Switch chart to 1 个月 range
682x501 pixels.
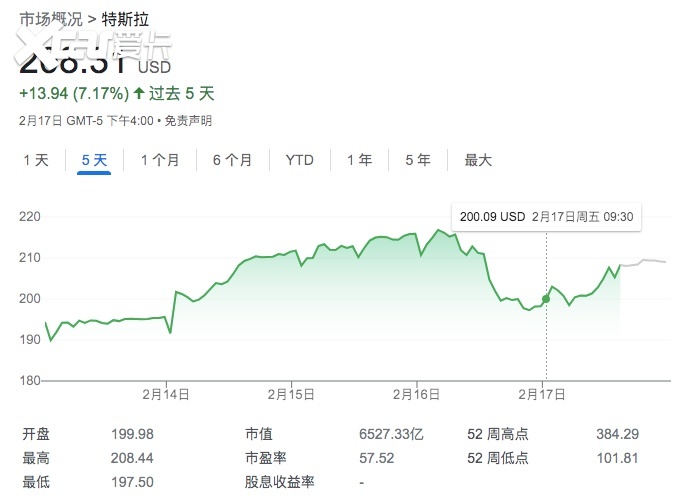160,160
